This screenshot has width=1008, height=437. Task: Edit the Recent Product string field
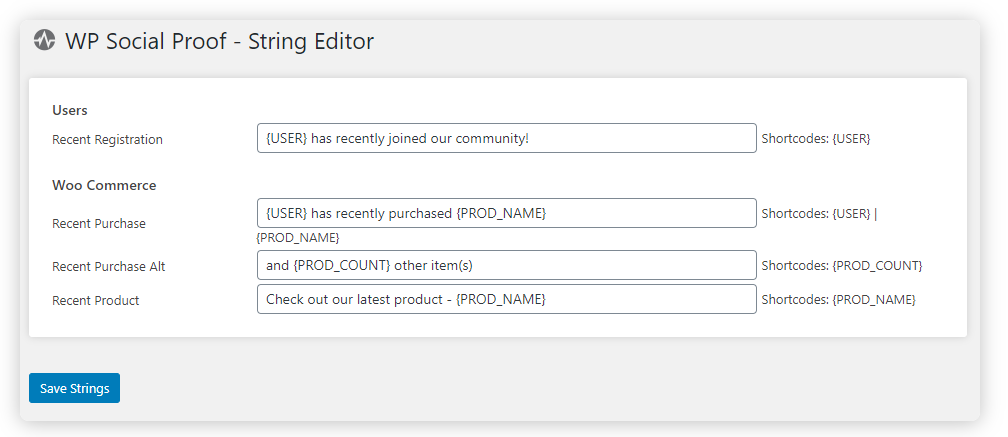tap(507, 299)
